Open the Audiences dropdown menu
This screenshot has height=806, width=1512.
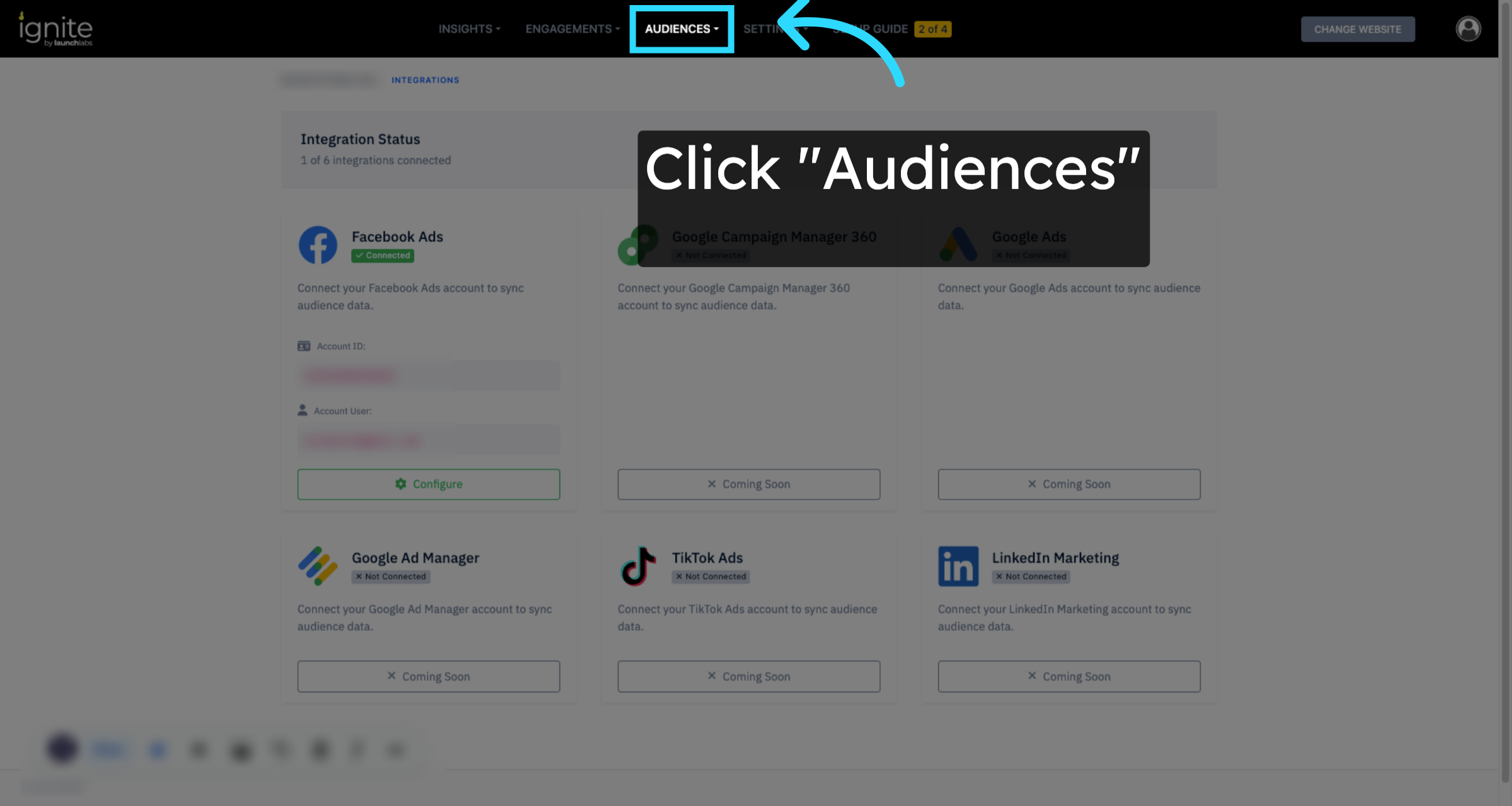pyautogui.click(x=681, y=29)
